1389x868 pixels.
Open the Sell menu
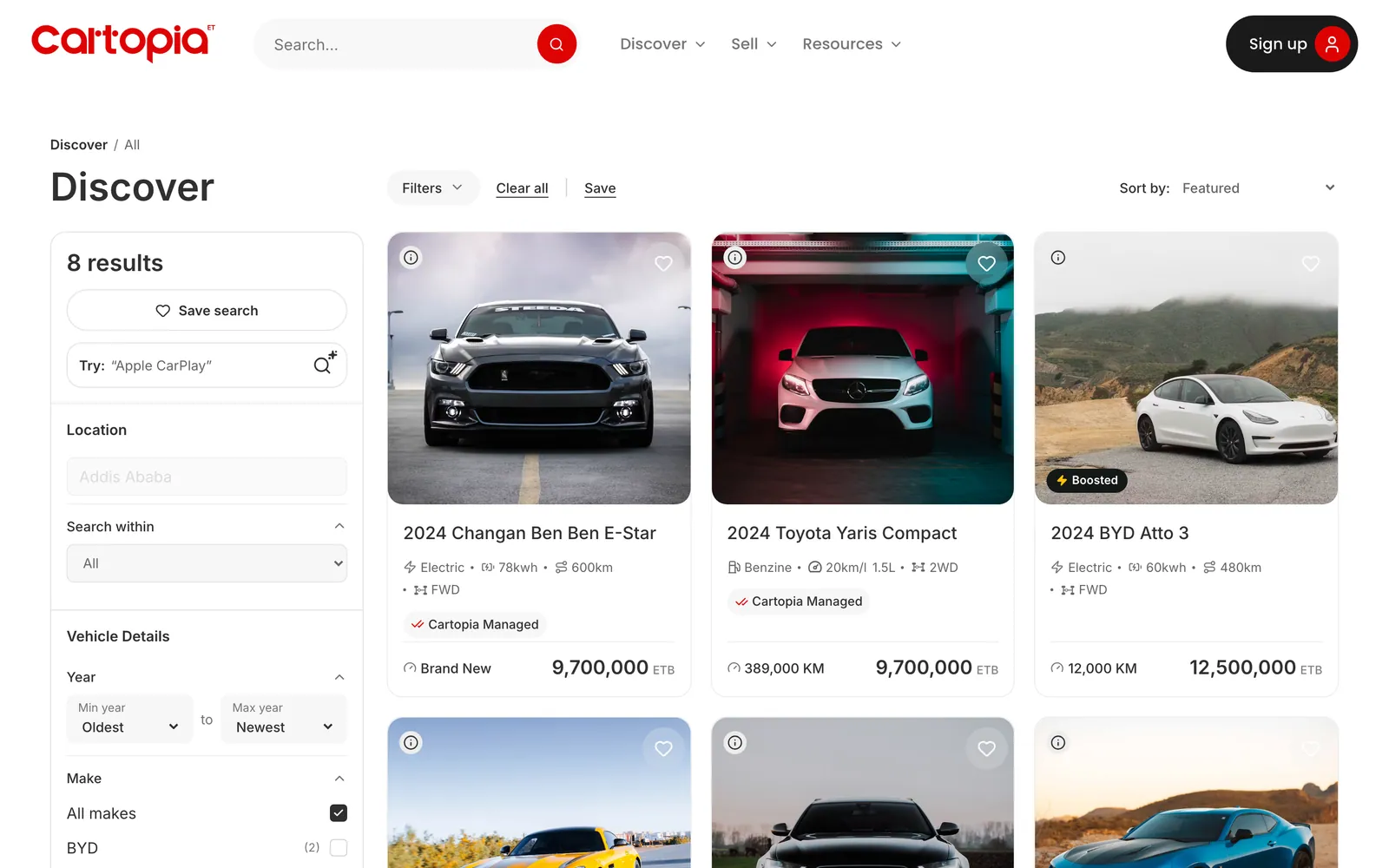coord(754,44)
